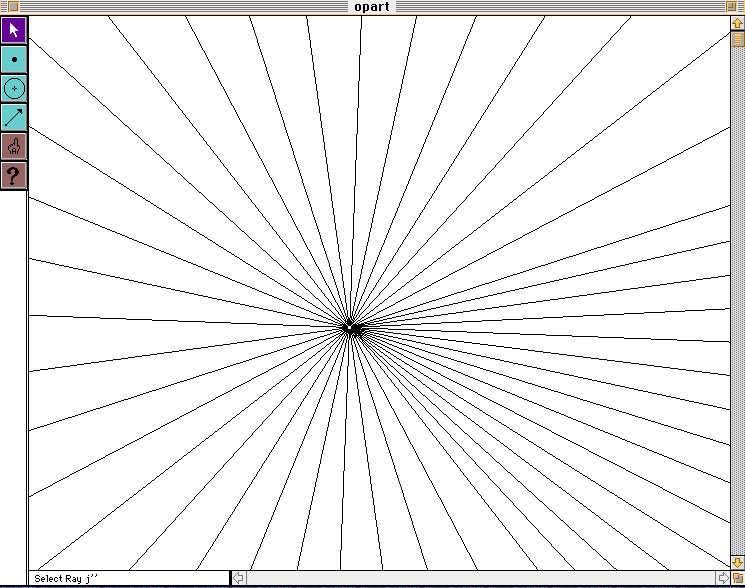The image size is (745, 588).
Task: Click the vertical scrollbar down arrow
Action: (x=738, y=562)
